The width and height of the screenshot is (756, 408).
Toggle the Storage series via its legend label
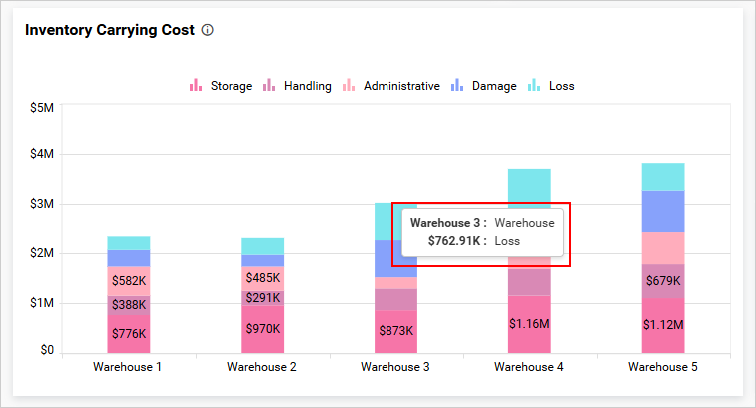coord(231,86)
